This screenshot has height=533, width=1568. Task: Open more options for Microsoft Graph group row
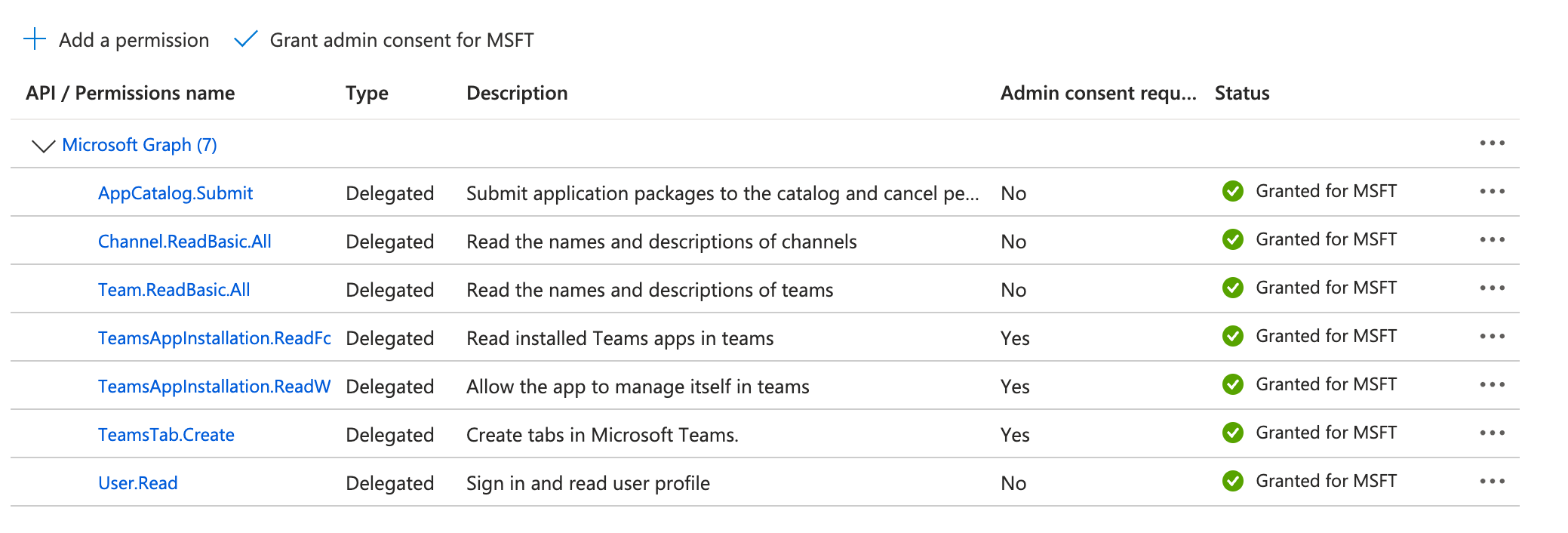coord(1492,143)
